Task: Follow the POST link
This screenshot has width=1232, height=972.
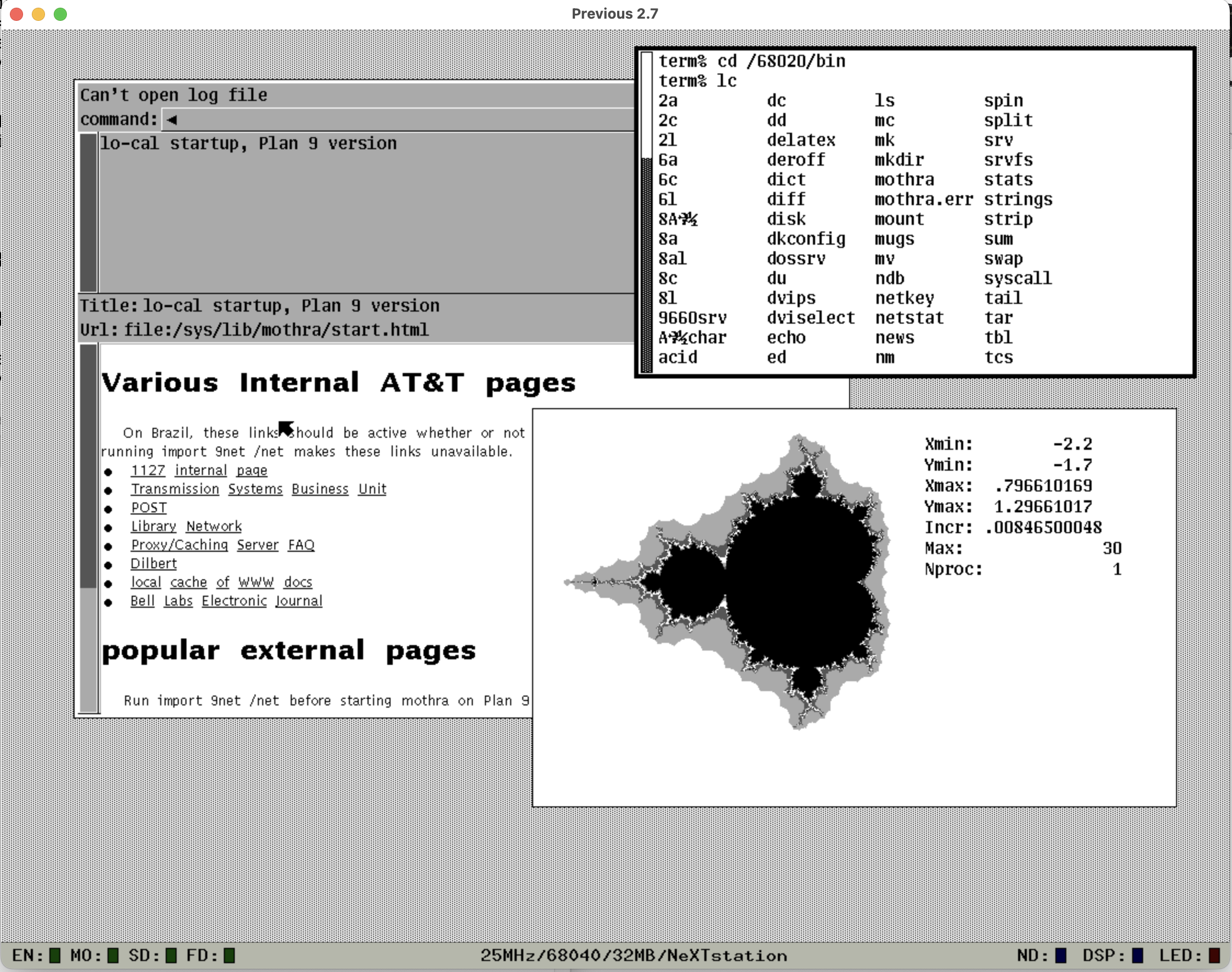Action: pyautogui.click(x=149, y=507)
